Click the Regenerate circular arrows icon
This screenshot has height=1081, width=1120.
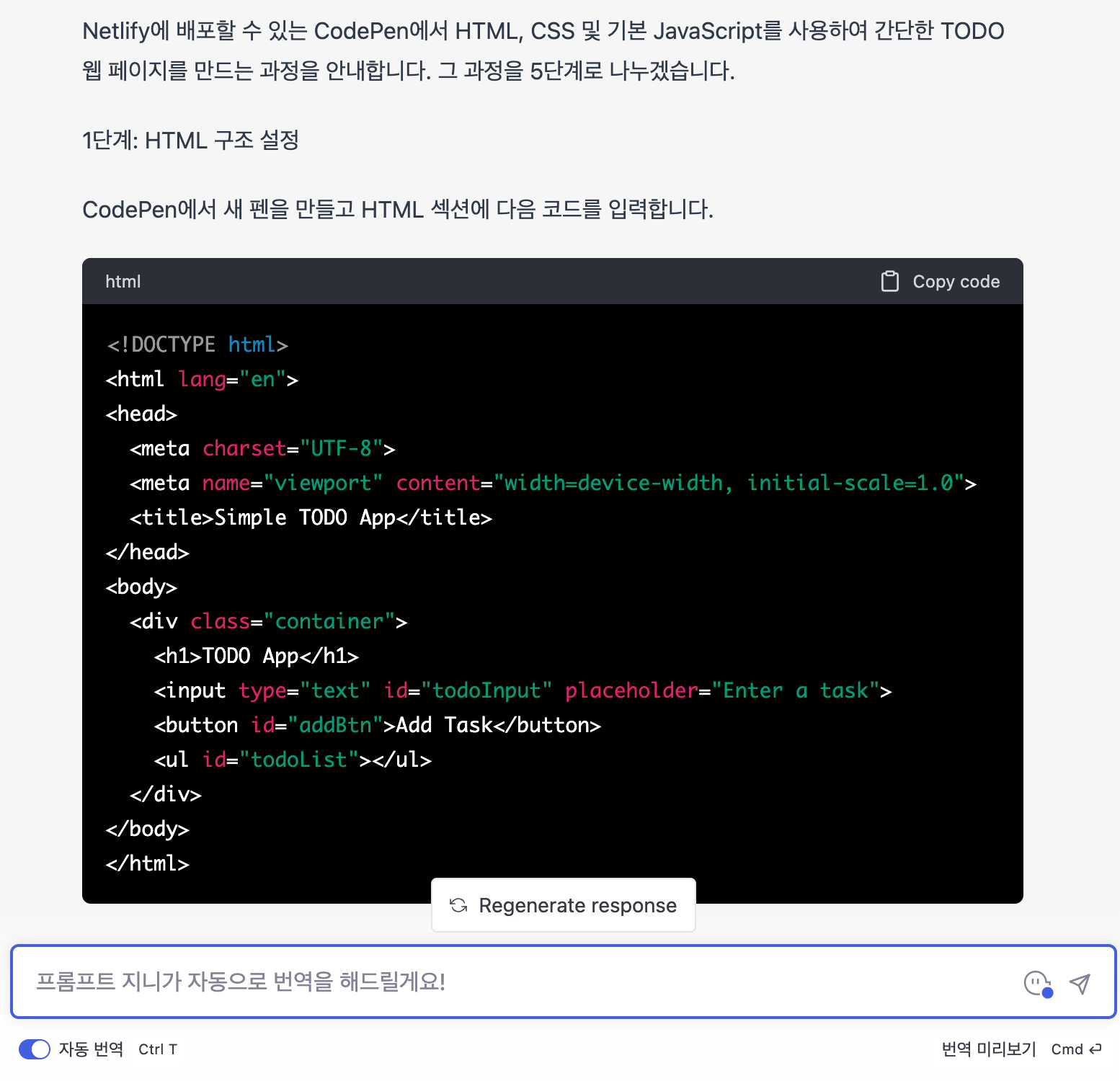458,905
